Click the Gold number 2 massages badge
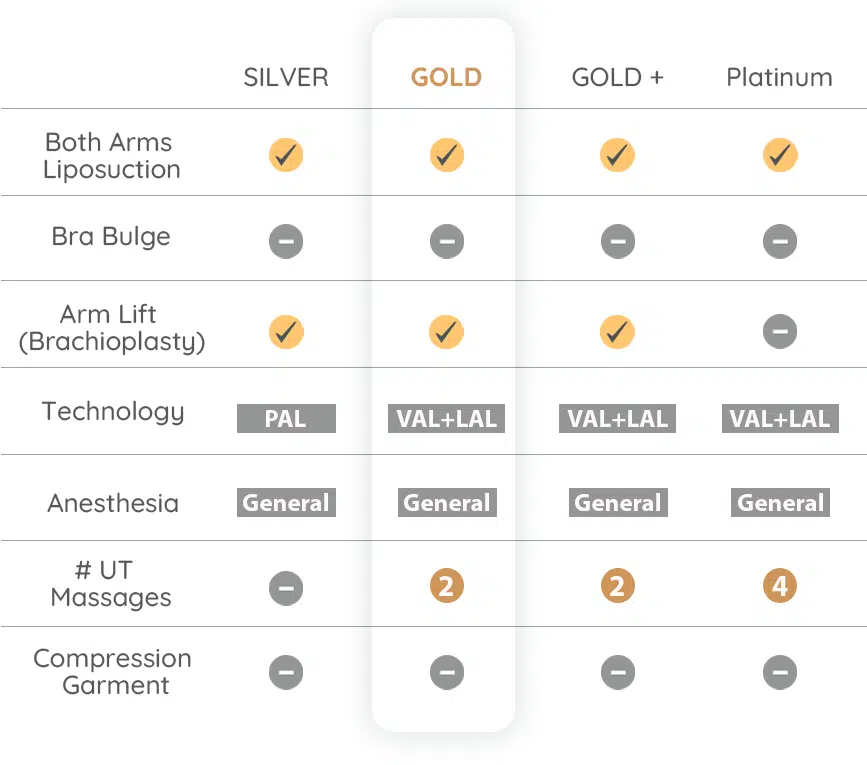 [446, 586]
